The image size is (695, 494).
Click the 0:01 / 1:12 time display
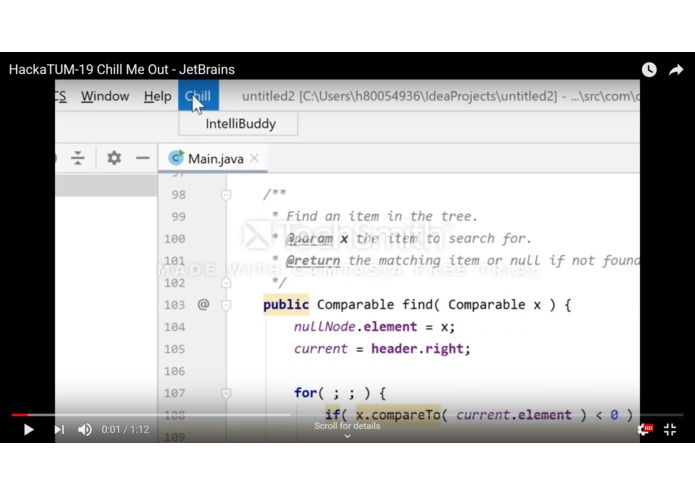[125, 429]
